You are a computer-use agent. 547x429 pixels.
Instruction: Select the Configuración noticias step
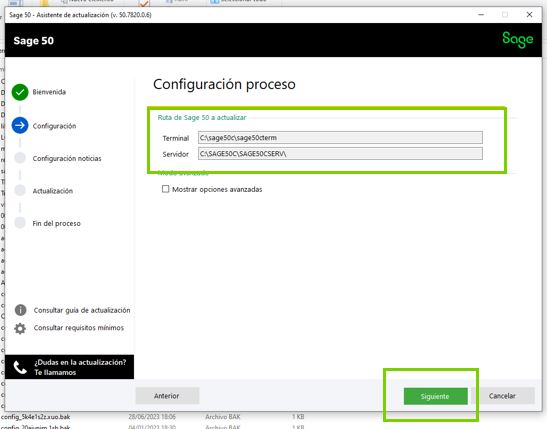[67, 158]
